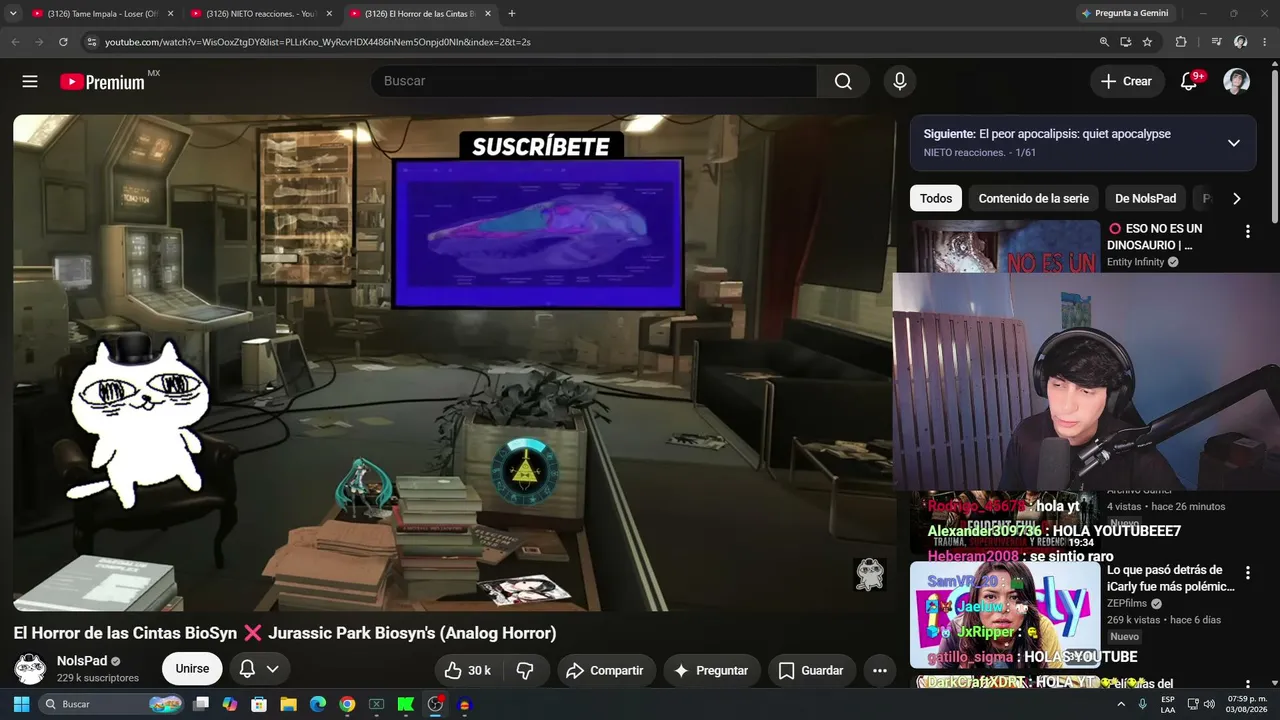Open the YouTube hamburger guide menu
Image resolution: width=1280 pixels, height=720 pixels.
click(x=30, y=81)
